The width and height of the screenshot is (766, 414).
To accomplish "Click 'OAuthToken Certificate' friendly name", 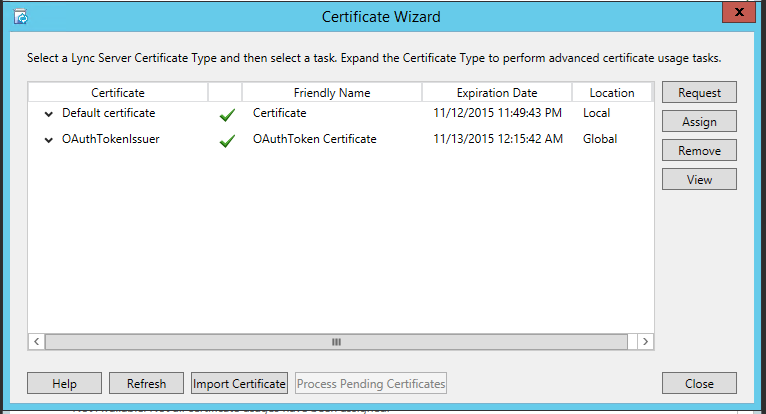I will click(315, 139).
